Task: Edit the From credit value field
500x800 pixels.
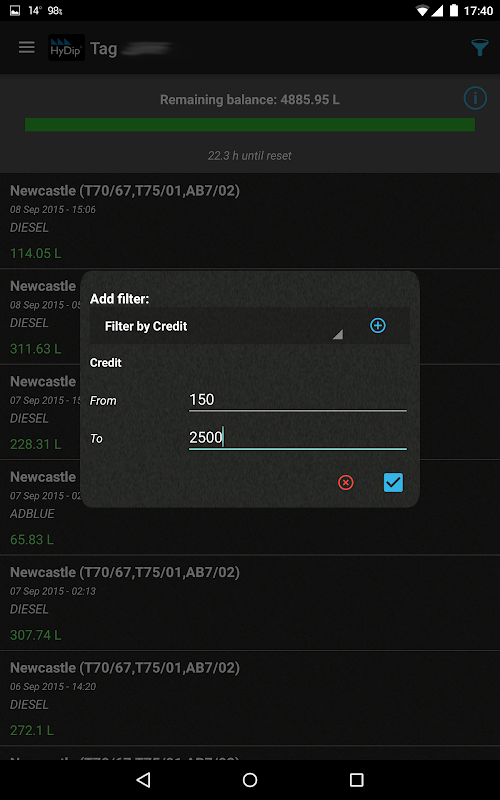Action: point(297,399)
